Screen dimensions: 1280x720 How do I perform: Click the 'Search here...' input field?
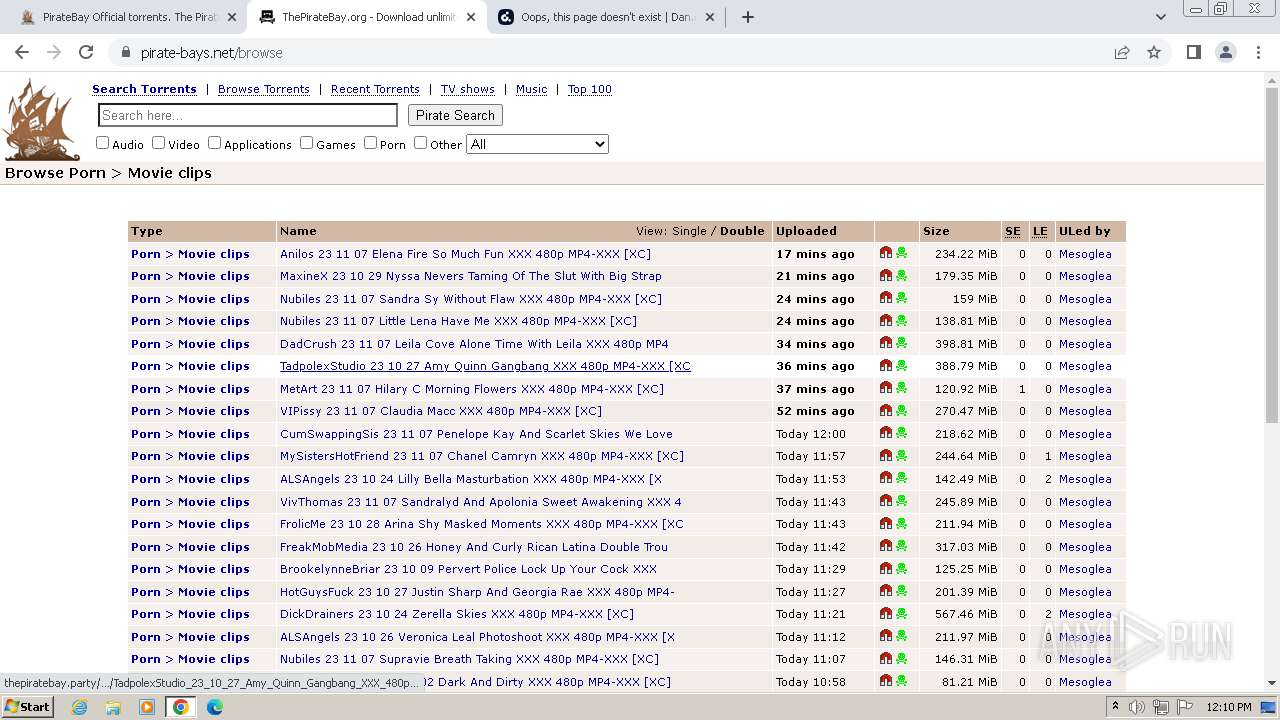[x=247, y=115]
